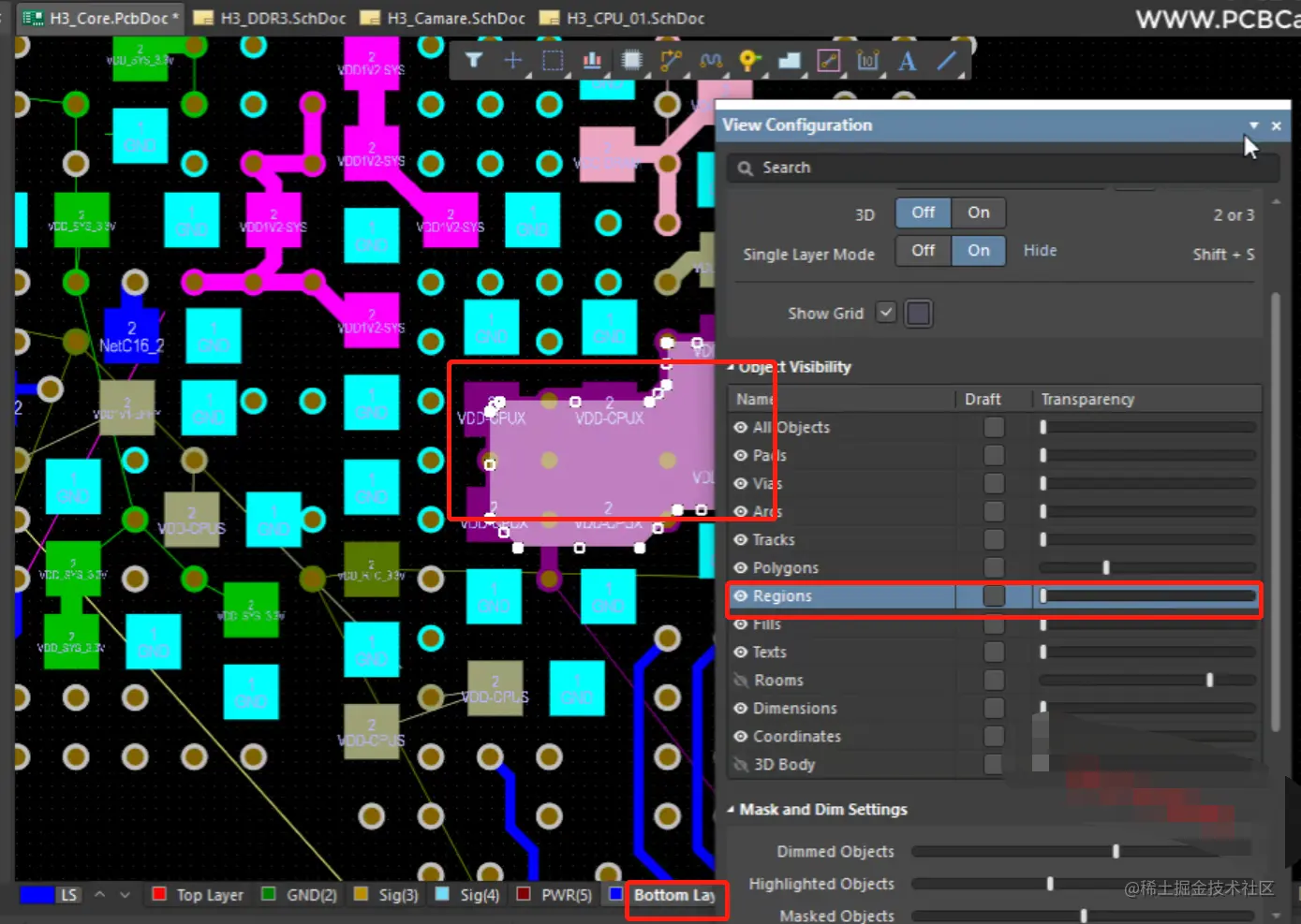The height and width of the screenshot is (924, 1301).
Task: Click the Masked Objects slider handle
Action: [x=1084, y=916]
